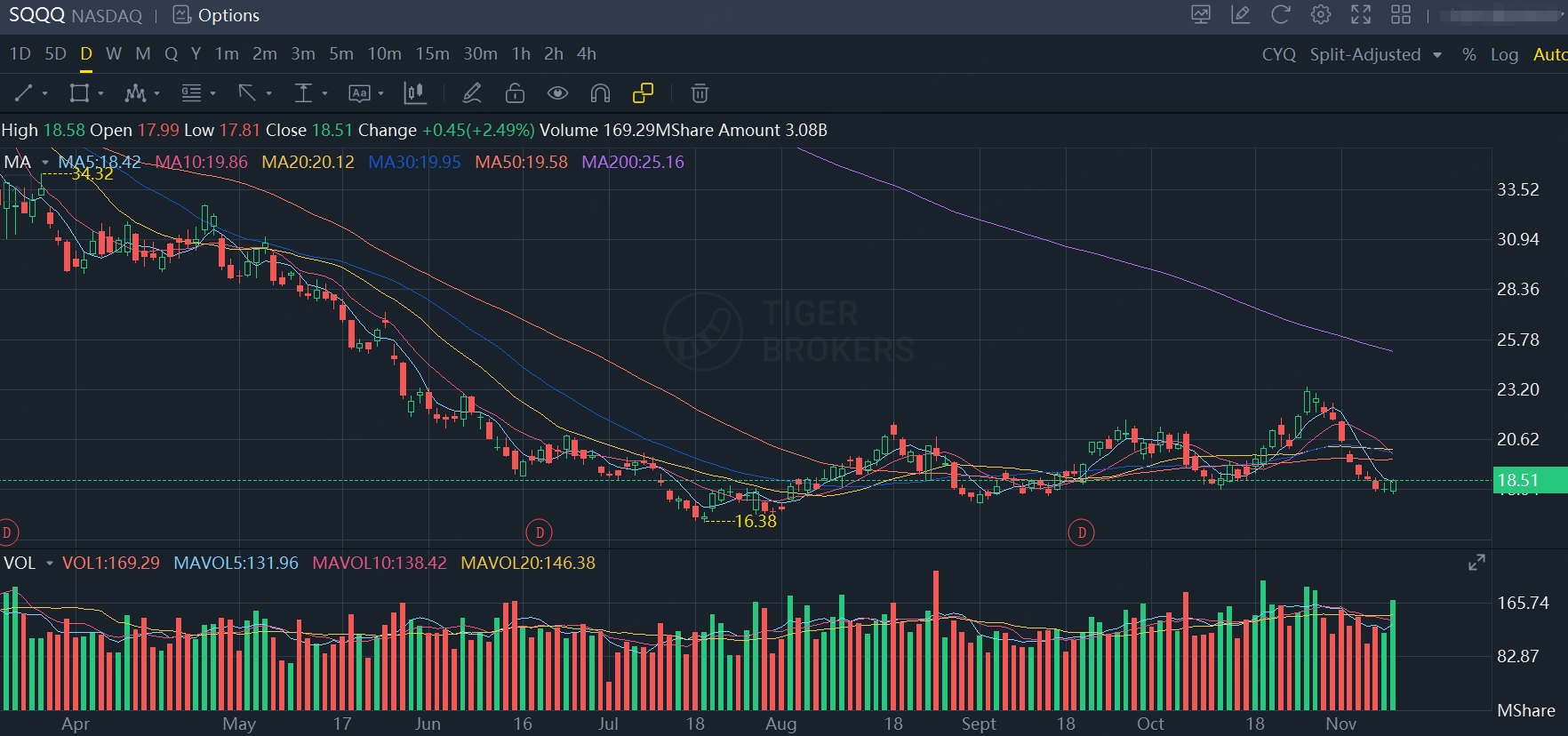Select the pencil freehand drawing tool

point(472,93)
